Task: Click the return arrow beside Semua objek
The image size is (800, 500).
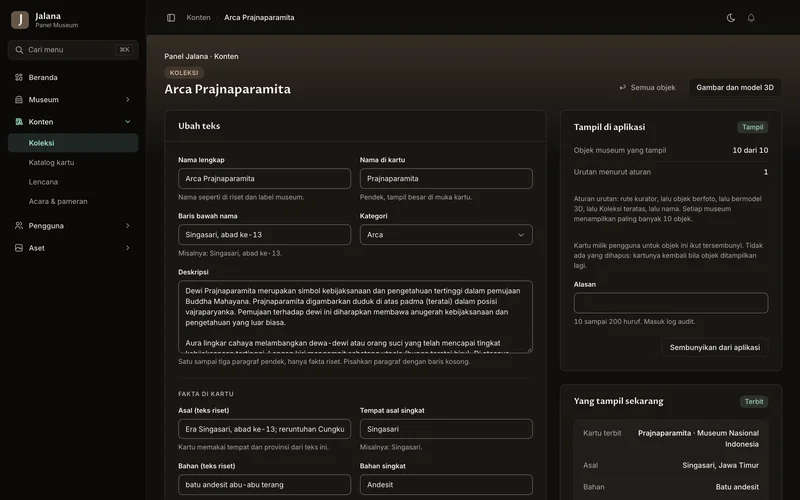Action: (622, 87)
